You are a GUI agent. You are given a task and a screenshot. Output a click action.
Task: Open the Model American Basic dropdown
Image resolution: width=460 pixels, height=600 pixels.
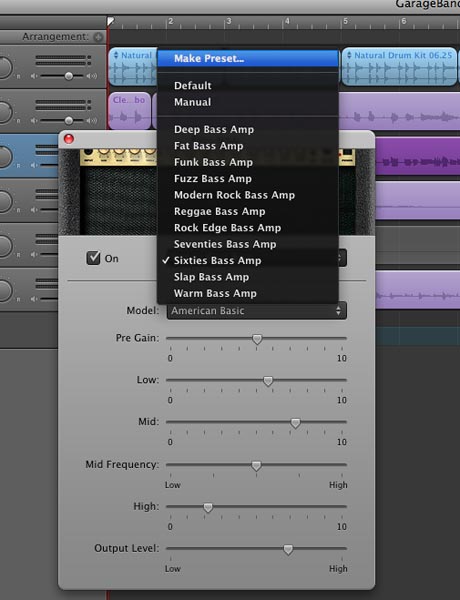click(x=257, y=310)
